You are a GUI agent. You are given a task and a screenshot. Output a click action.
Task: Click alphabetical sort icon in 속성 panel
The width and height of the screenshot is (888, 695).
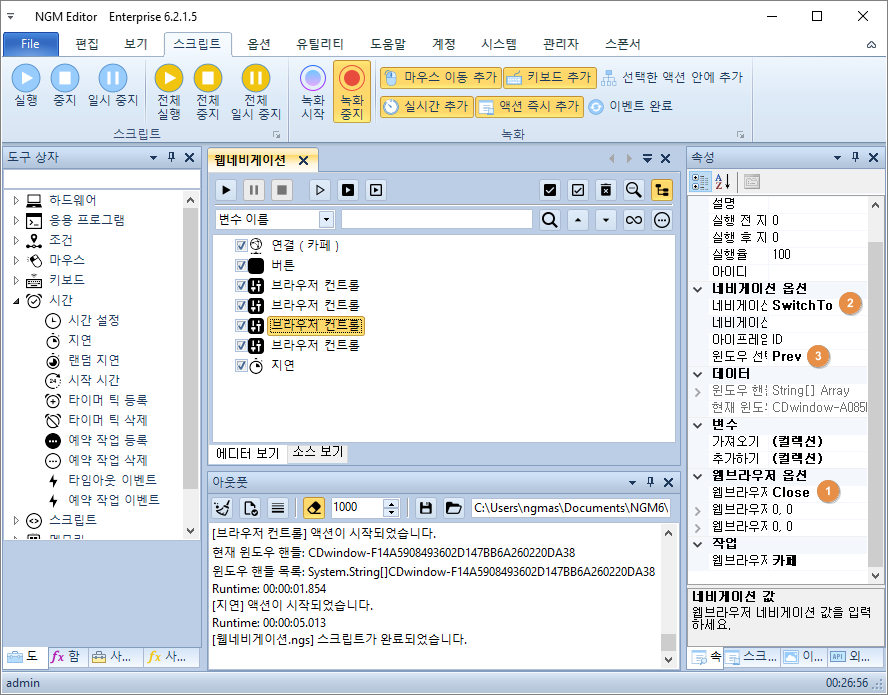pos(722,182)
